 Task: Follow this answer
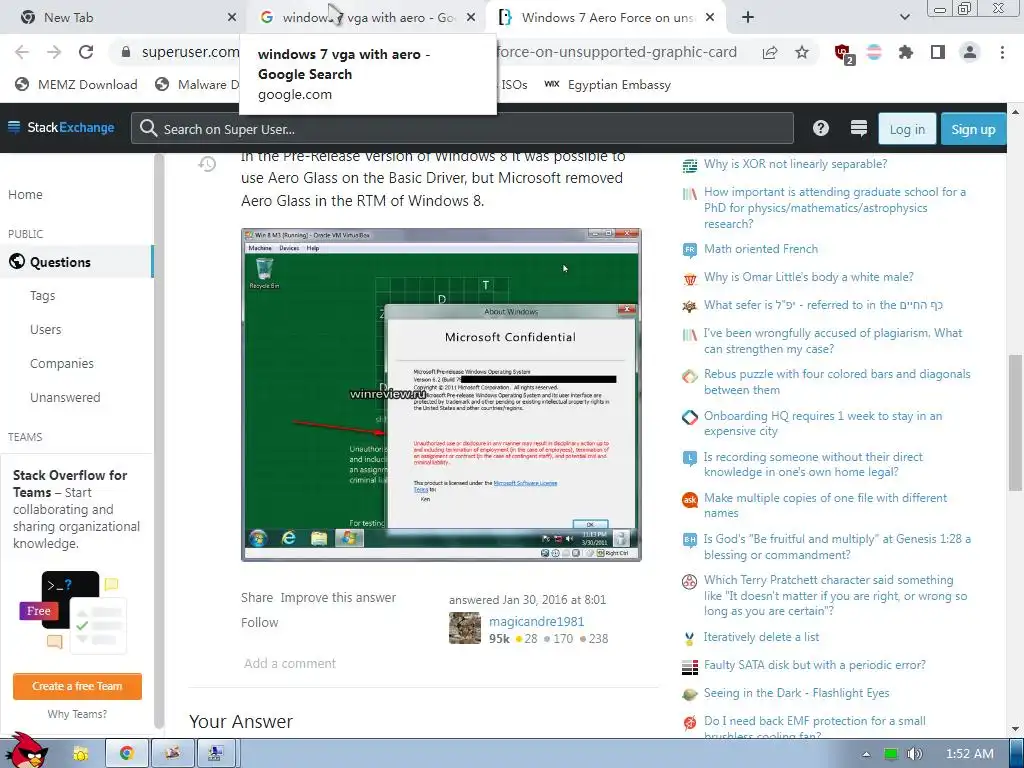(259, 622)
